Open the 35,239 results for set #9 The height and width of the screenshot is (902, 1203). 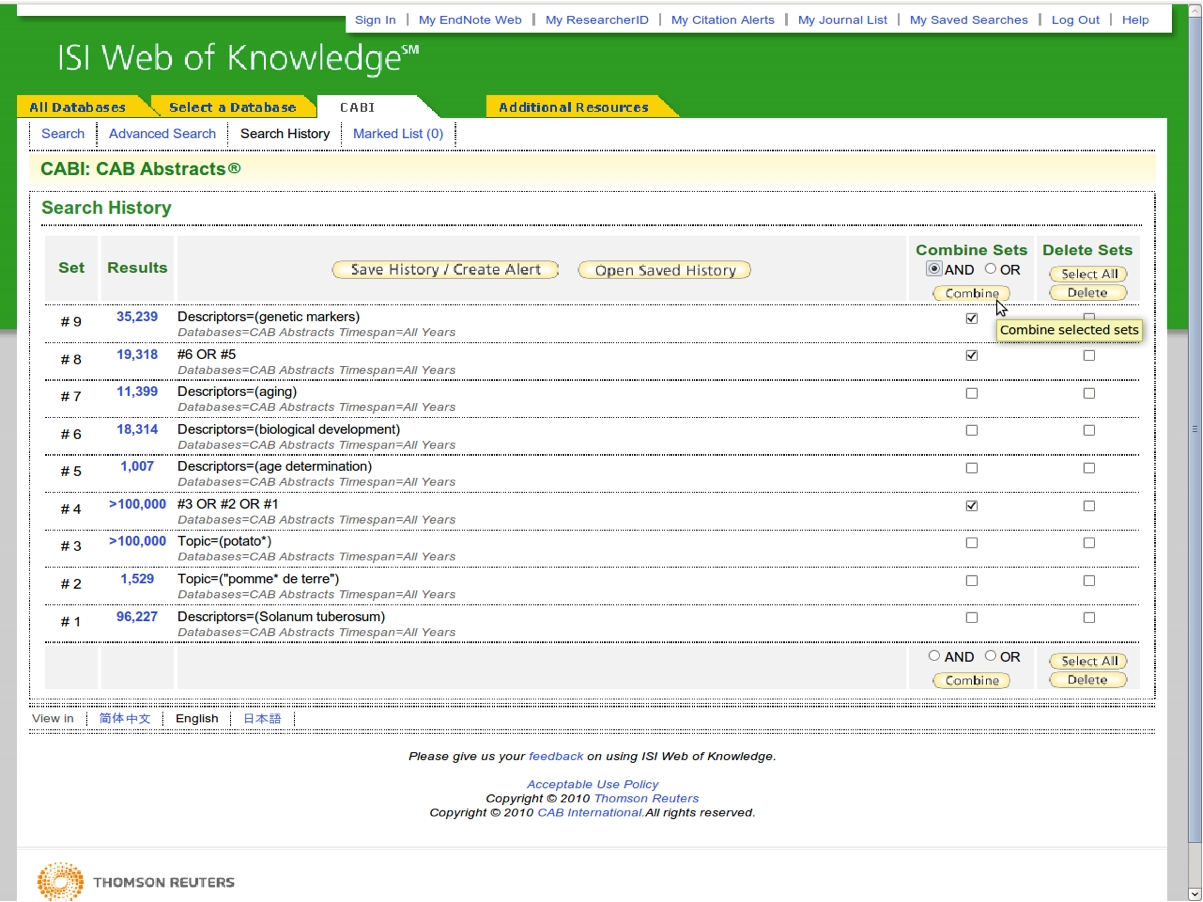click(137, 317)
